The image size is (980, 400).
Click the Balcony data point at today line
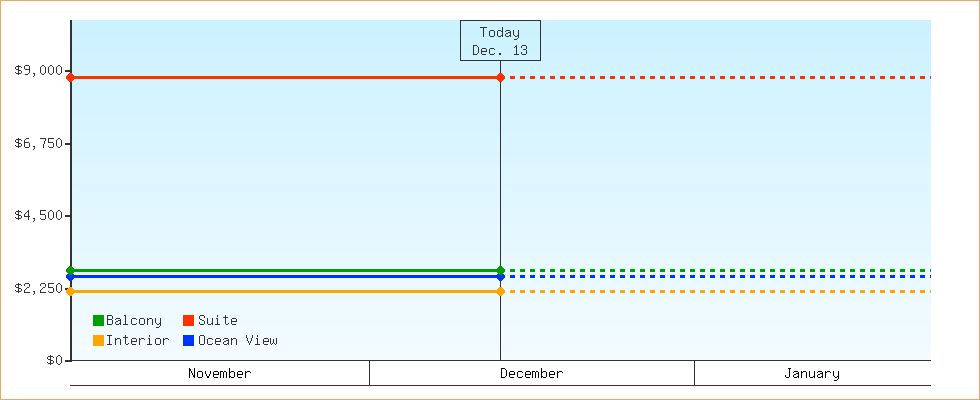coord(500,270)
